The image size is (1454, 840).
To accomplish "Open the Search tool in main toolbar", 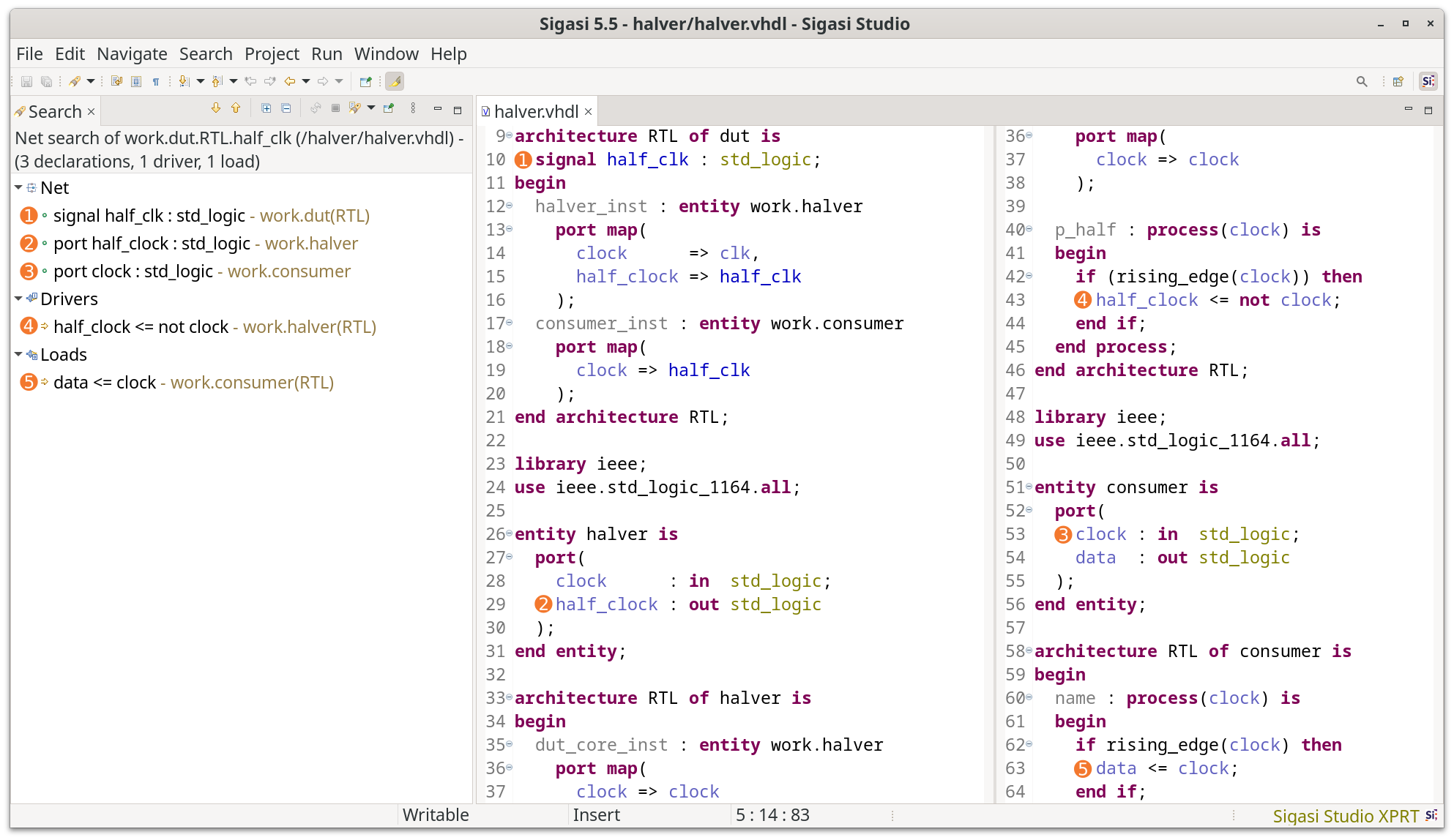I will pyautogui.click(x=75, y=81).
